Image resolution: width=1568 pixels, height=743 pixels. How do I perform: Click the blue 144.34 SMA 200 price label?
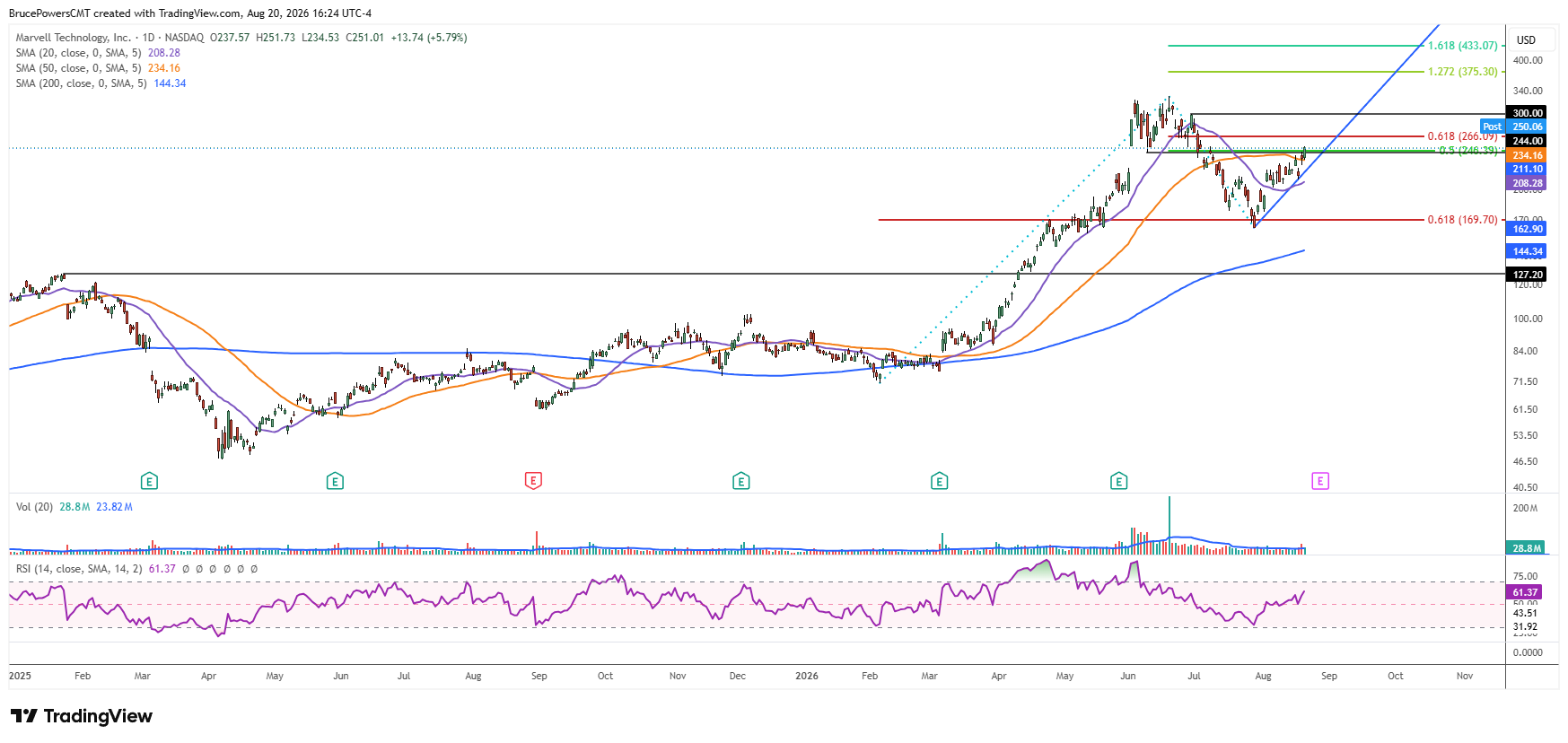click(1526, 251)
